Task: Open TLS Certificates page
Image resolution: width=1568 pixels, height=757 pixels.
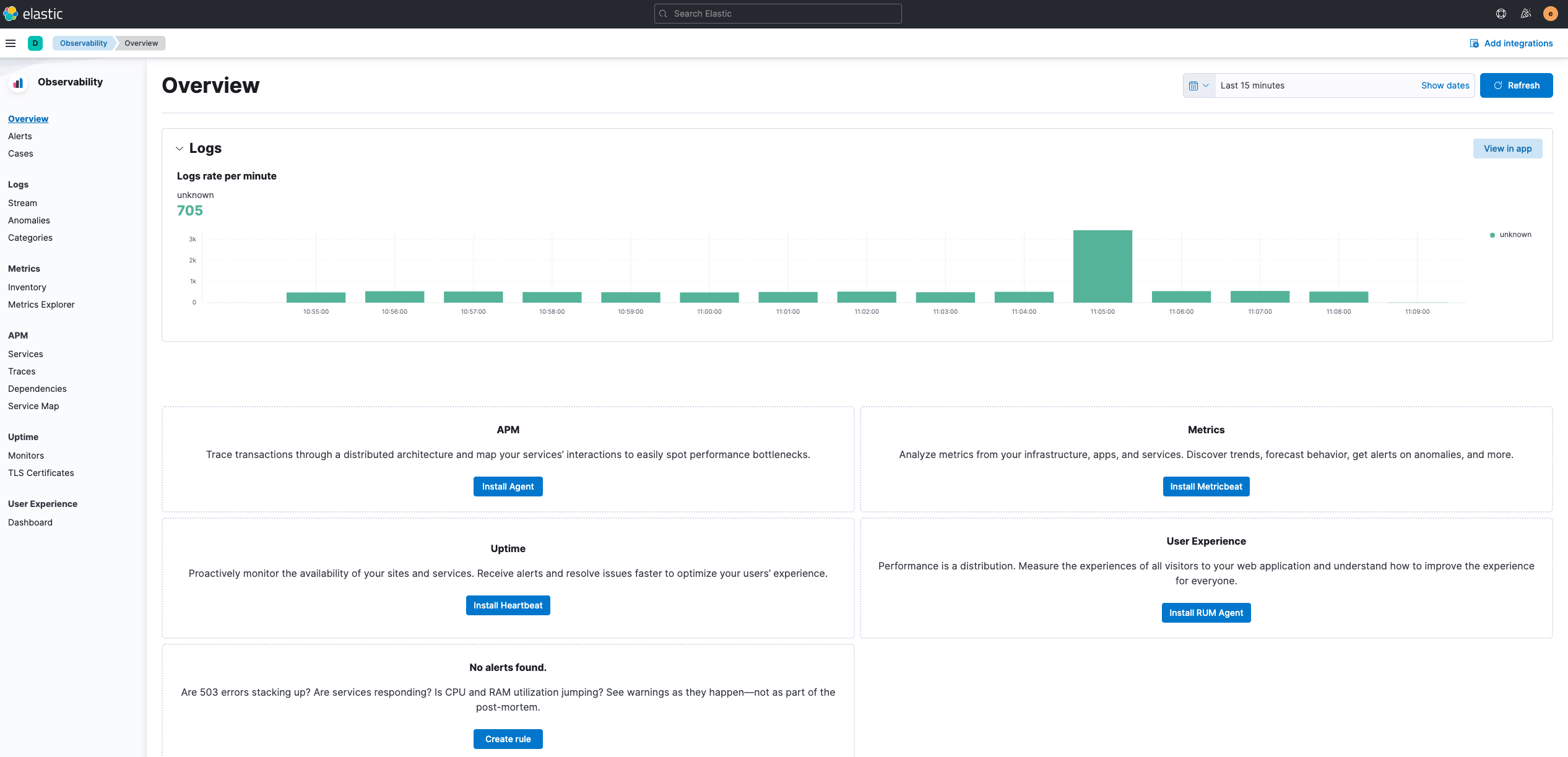Action: click(41, 473)
